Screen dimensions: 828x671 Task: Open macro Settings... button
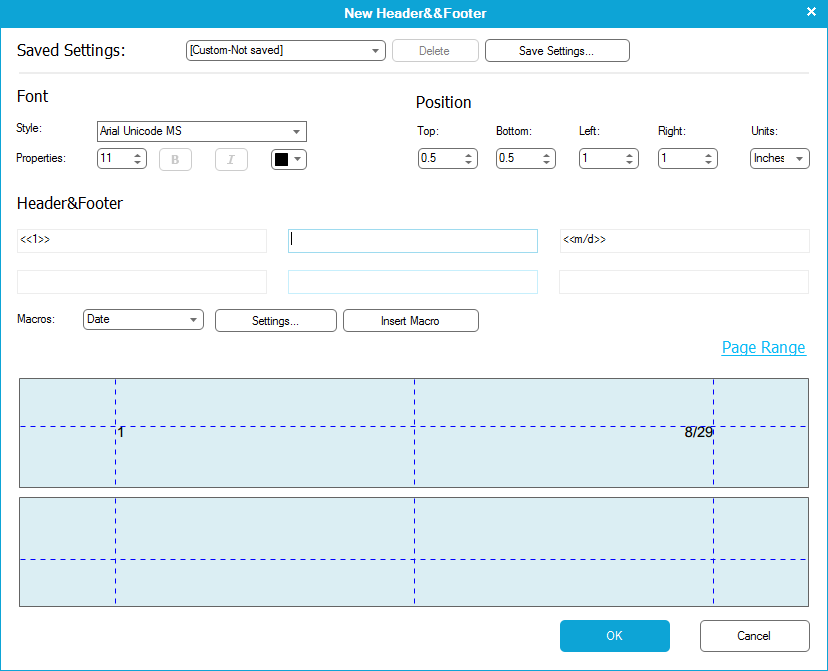click(x=275, y=321)
